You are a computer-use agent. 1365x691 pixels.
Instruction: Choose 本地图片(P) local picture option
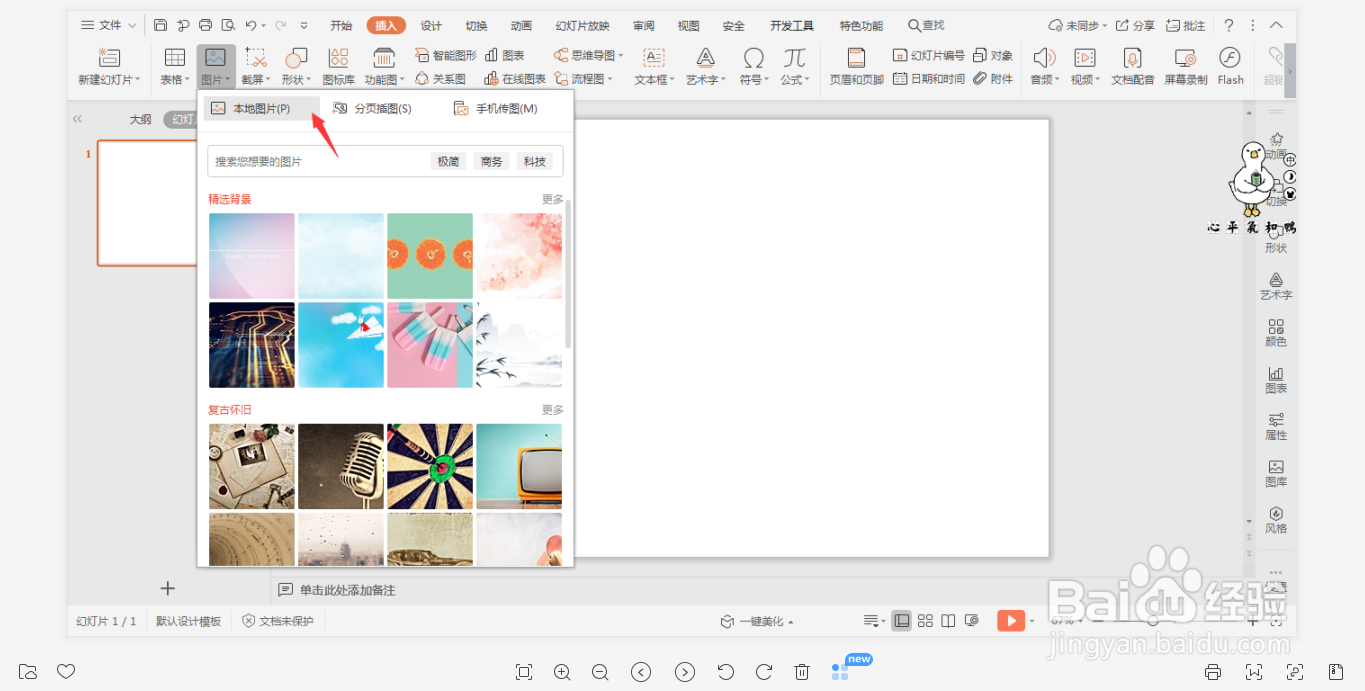[262, 108]
